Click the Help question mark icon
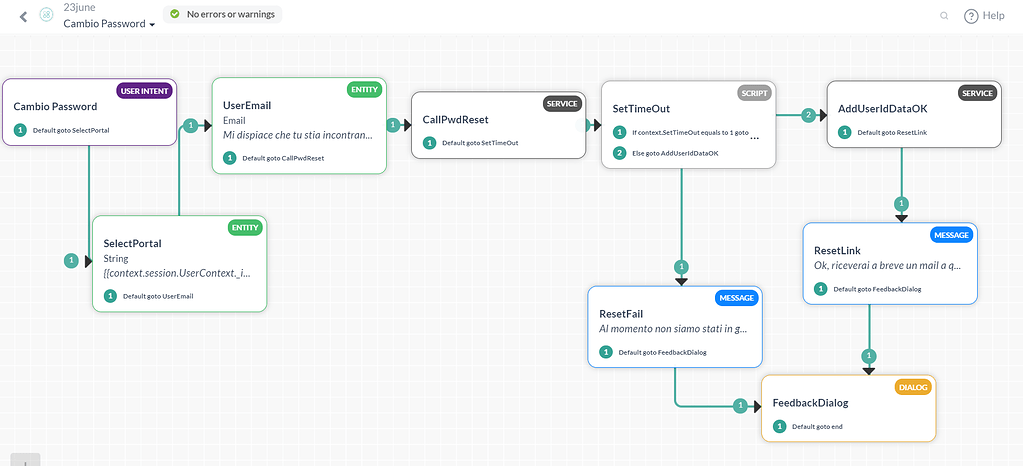 click(971, 16)
